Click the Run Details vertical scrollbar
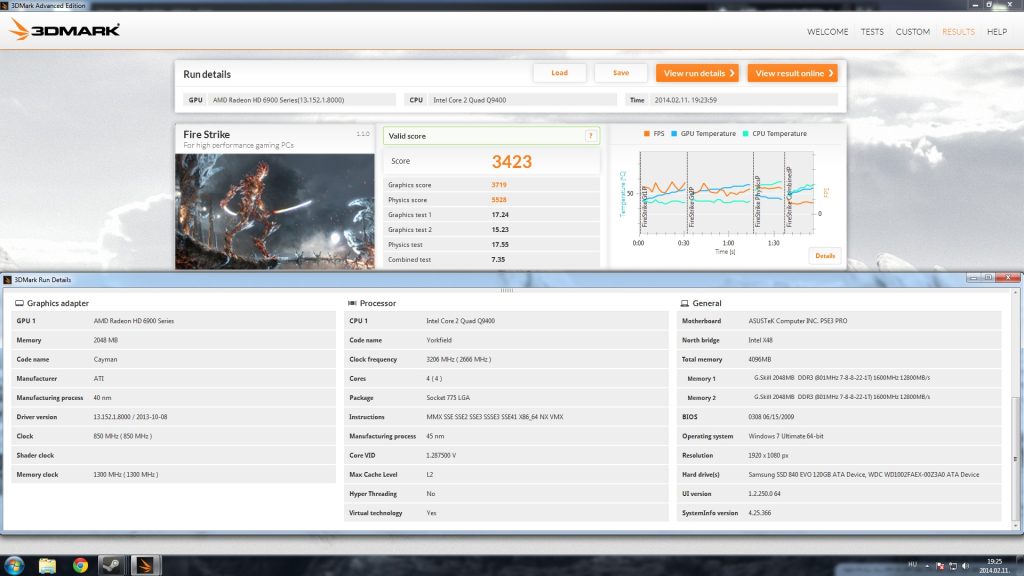Viewport: 1024px width, 576px height. coord(1016,458)
